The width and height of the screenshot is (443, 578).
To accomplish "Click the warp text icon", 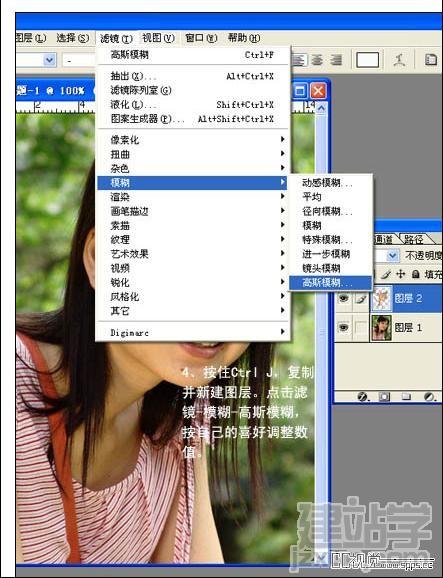I will 400,60.
